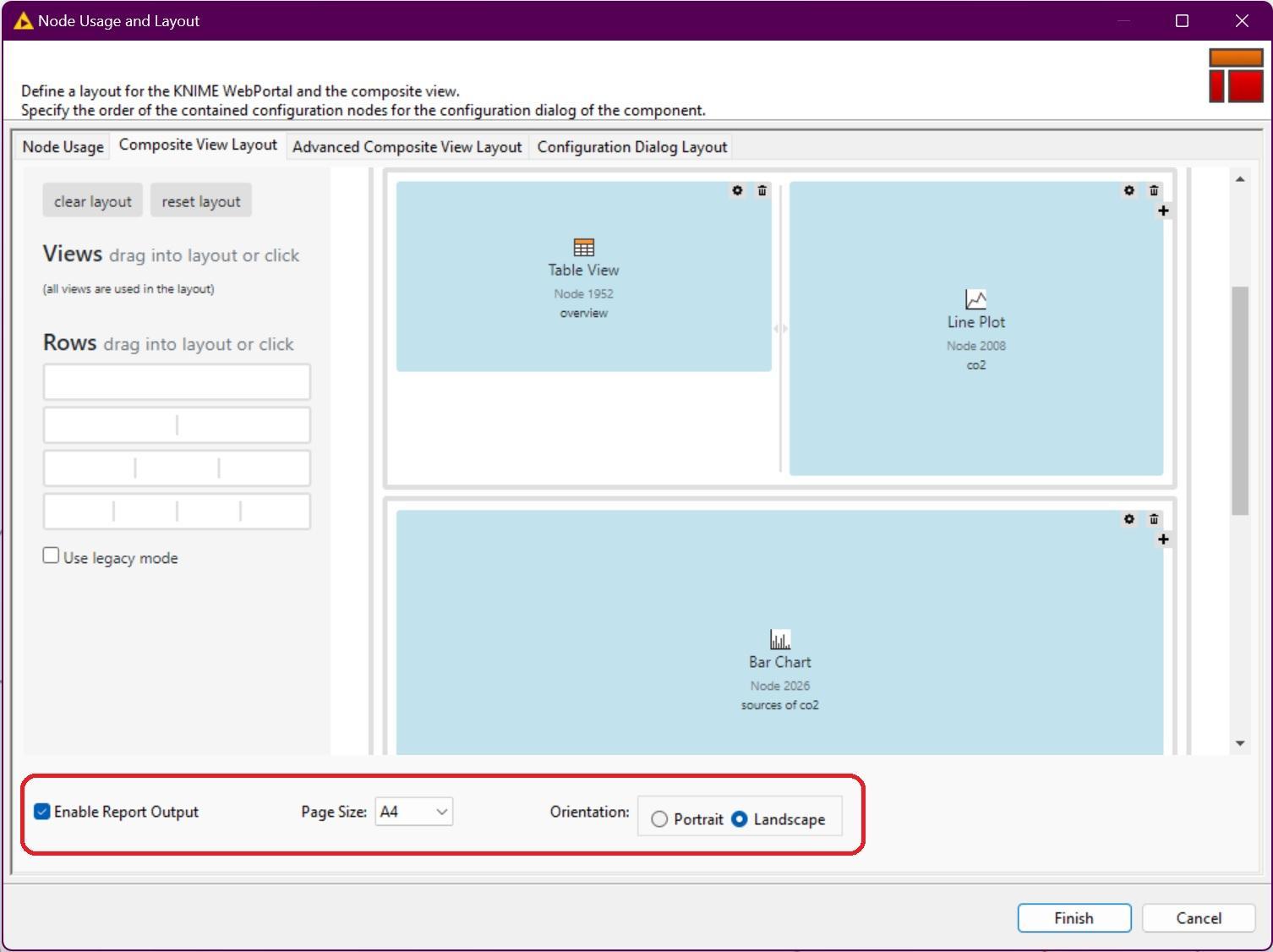Remove Line Plot using its trash icon
Screen dimensions: 1273x952
pyautogui.click(x=1154, y=190)
